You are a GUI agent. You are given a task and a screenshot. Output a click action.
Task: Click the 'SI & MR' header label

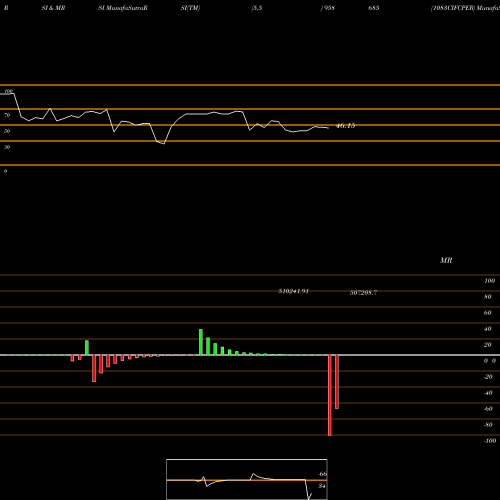53,8
